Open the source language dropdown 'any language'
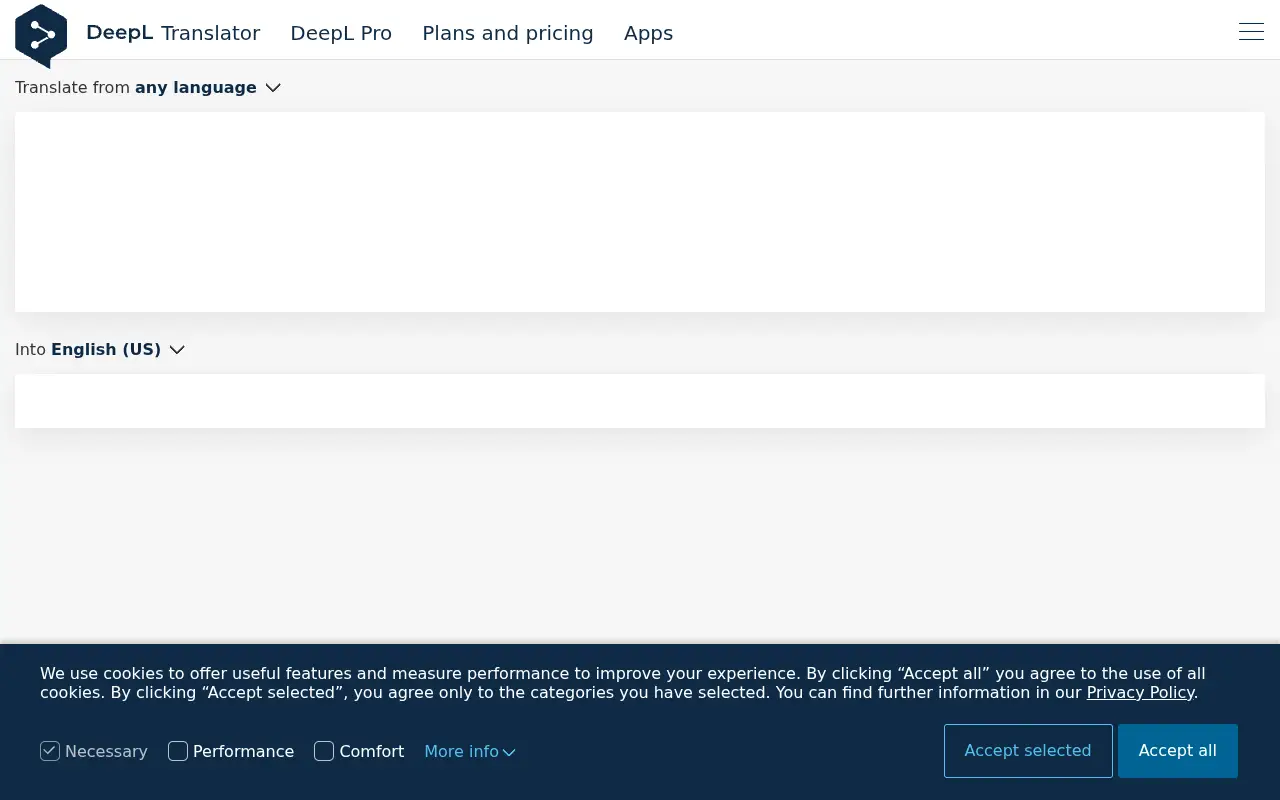 click(208, 88)
